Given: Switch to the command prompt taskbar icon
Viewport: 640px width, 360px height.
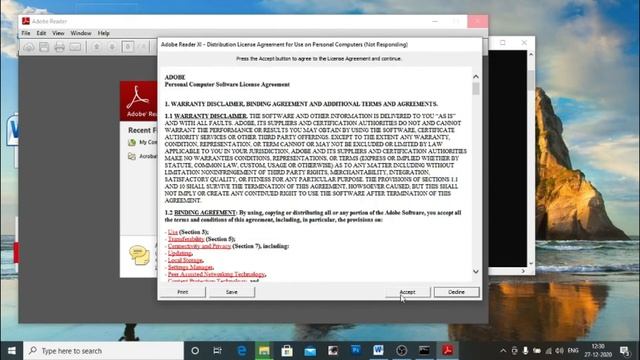Looking at the screenshot, I should [x=424, y=351].
